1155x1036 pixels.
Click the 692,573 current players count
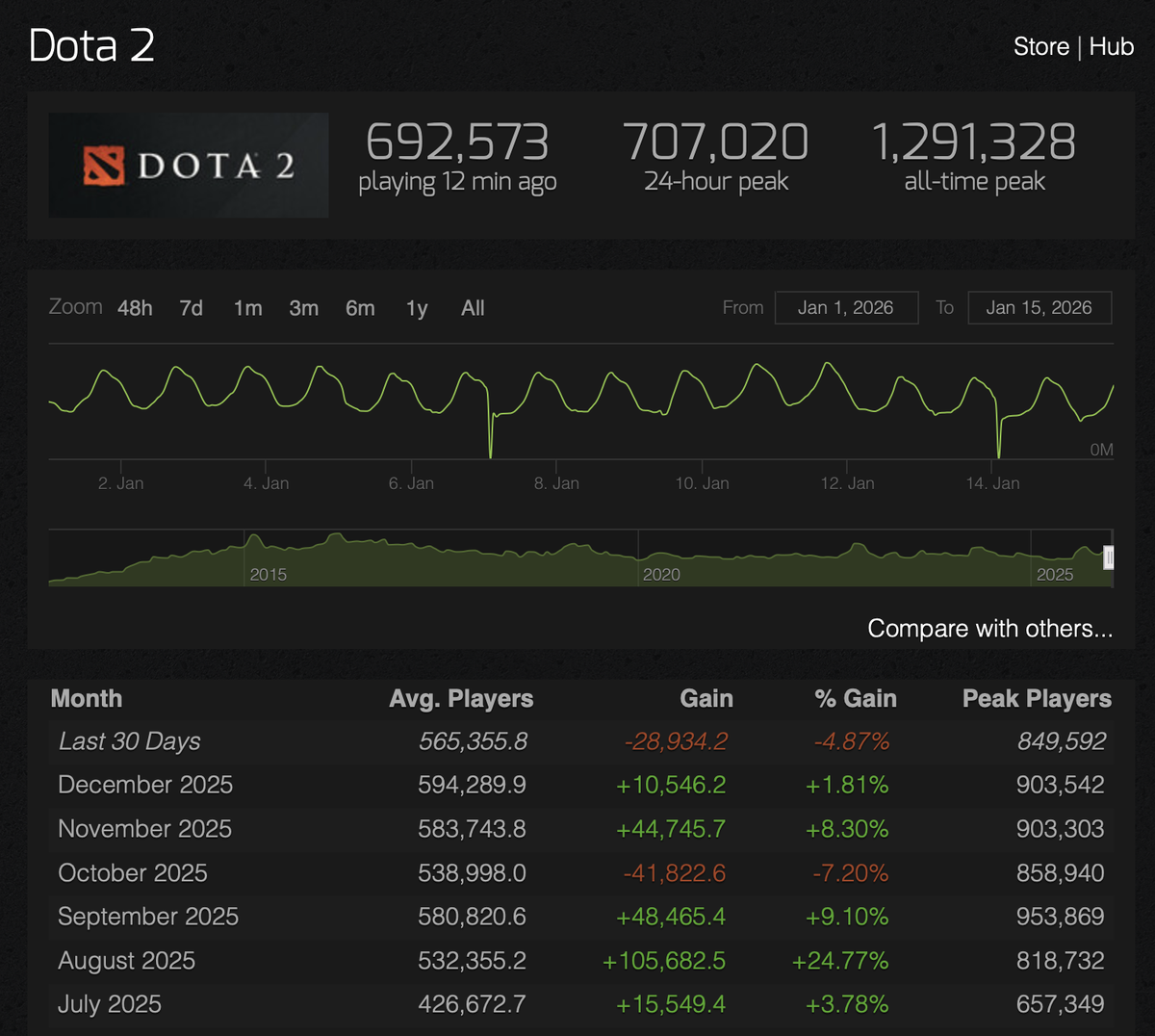tap(457, 142)
